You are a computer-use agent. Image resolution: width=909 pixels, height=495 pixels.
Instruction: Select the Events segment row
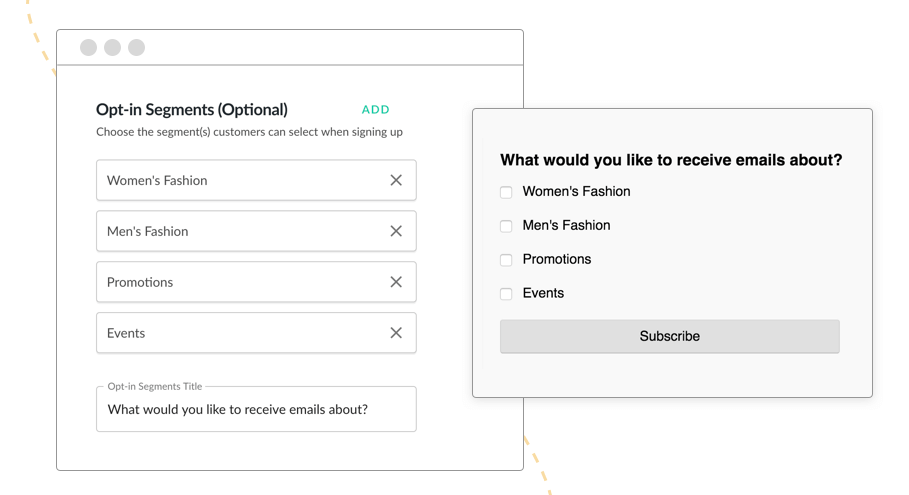click(x=256, y=333)
